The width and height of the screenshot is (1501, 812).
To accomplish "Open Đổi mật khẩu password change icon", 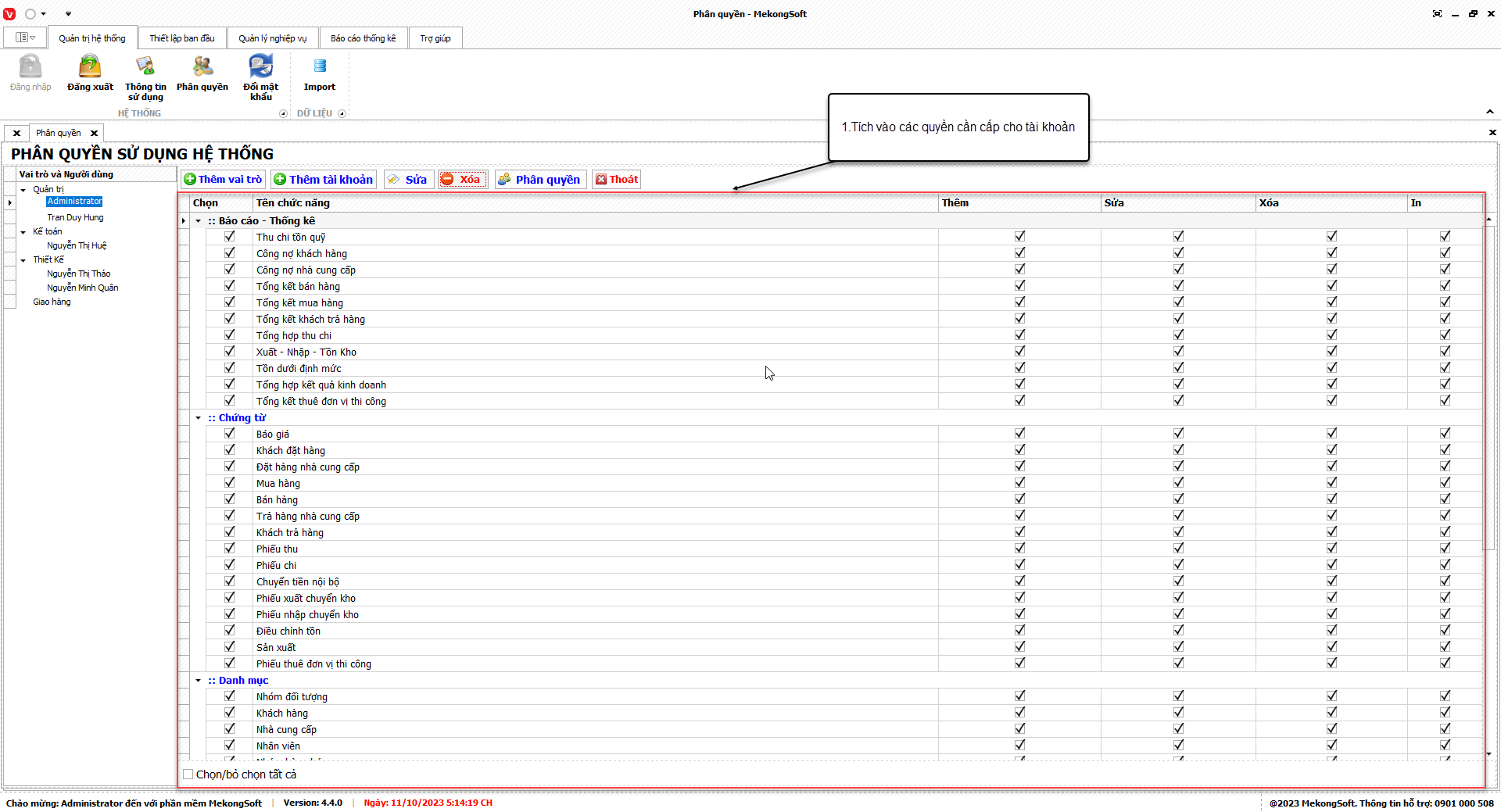I will click(x=260, y=66).
